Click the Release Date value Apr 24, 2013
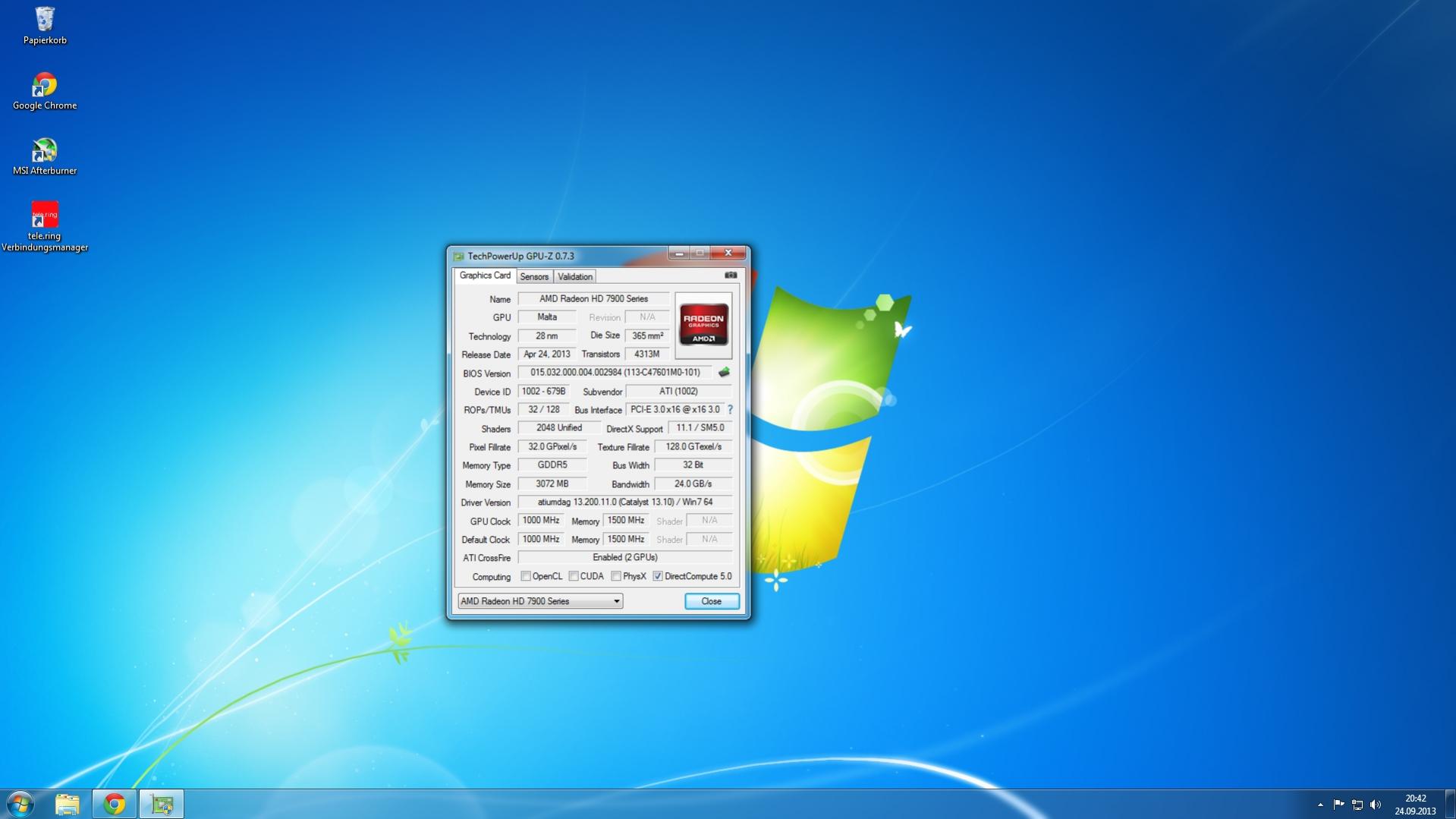 547,354
